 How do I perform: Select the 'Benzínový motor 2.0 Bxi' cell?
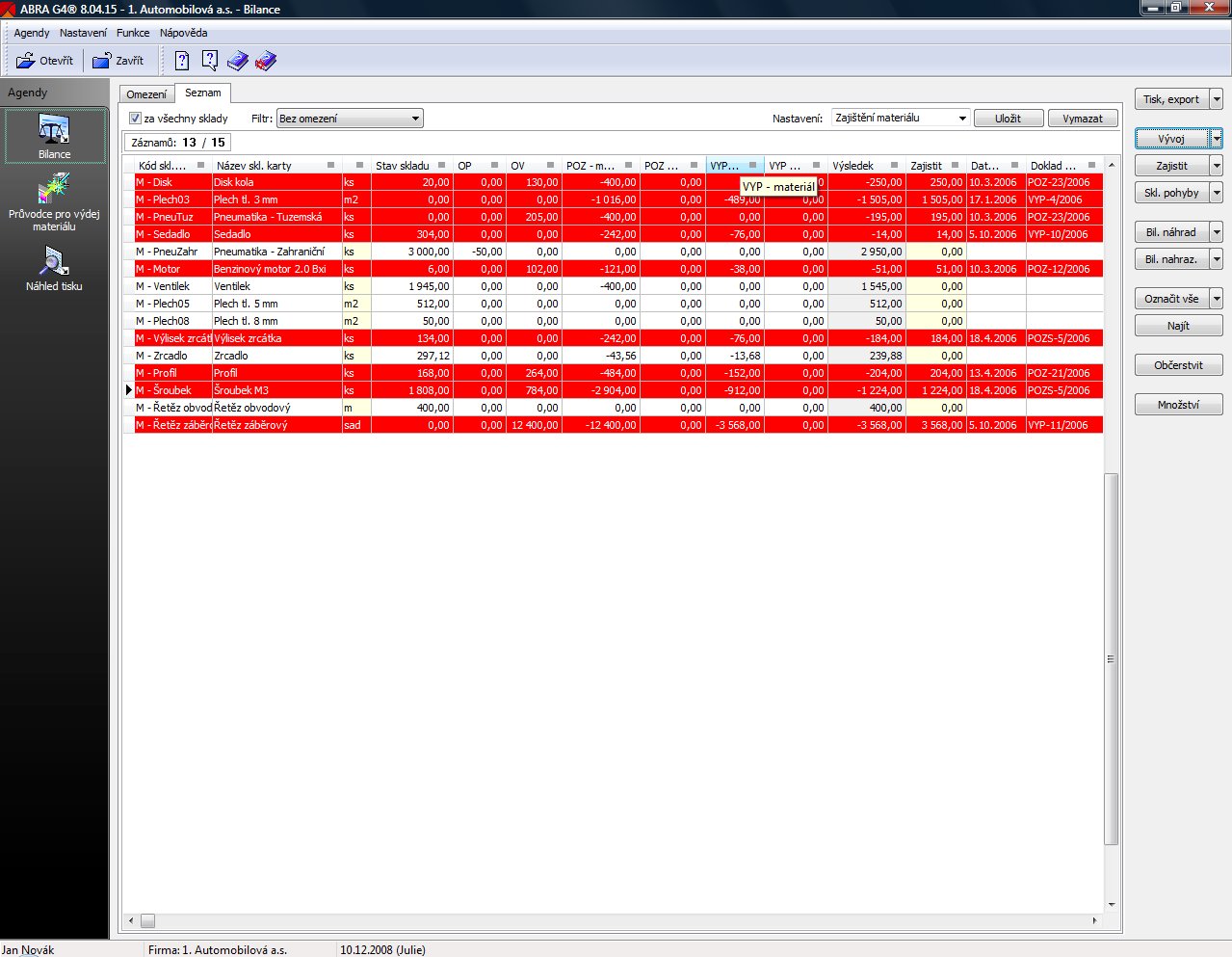click(276, 269)
